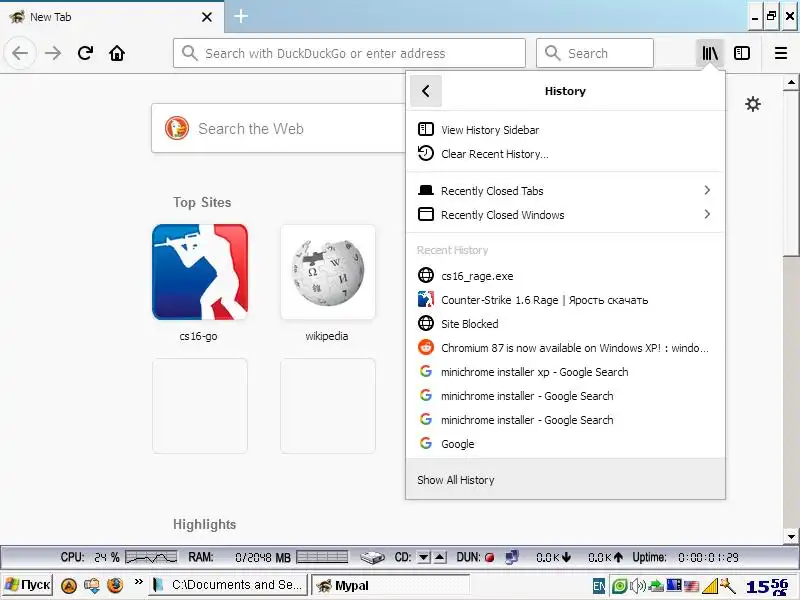Expand quick launch overflow chevron

point(138,581)
